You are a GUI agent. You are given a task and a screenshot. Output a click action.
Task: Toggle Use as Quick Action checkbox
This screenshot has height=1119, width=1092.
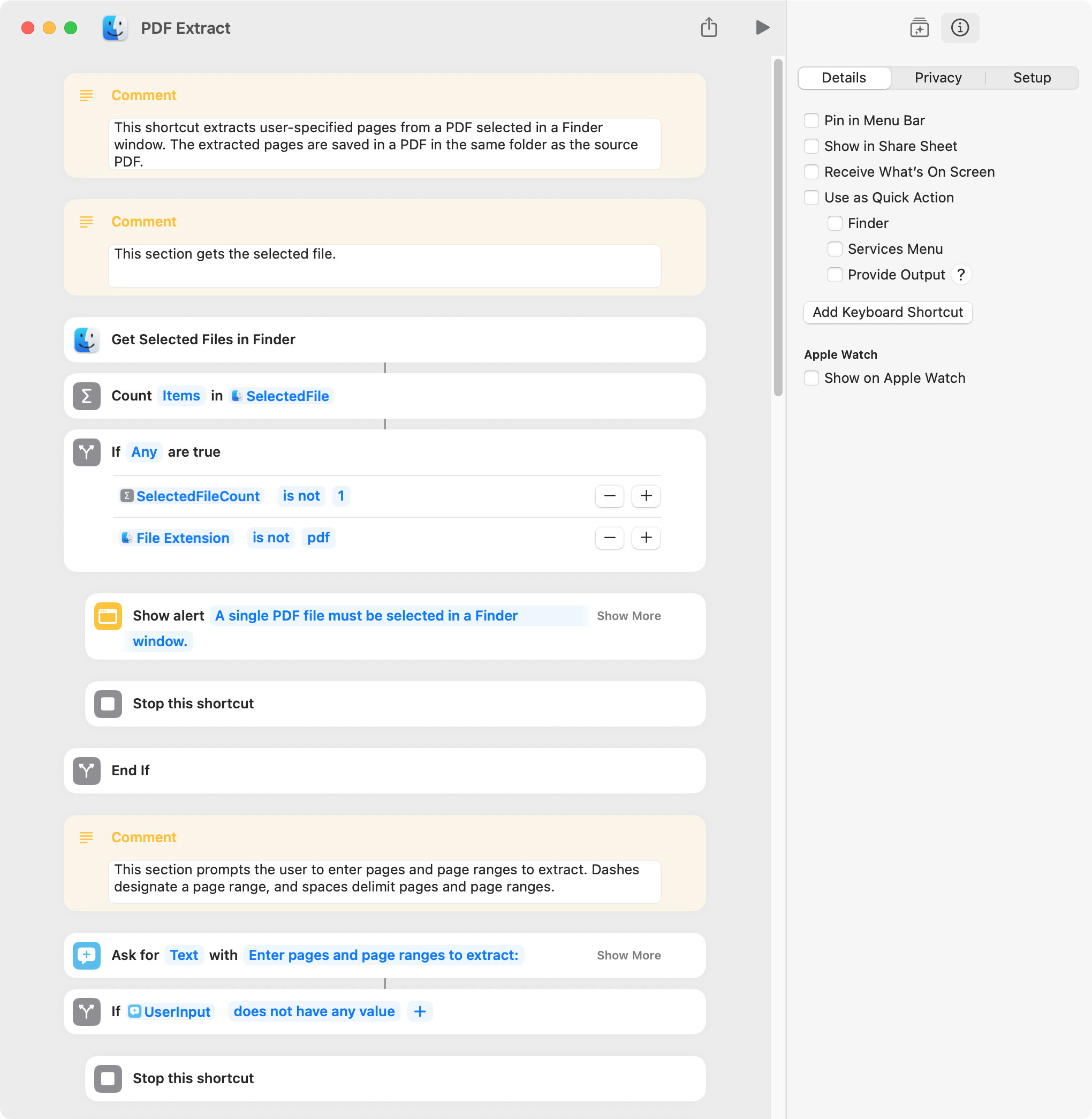[812, 198]
